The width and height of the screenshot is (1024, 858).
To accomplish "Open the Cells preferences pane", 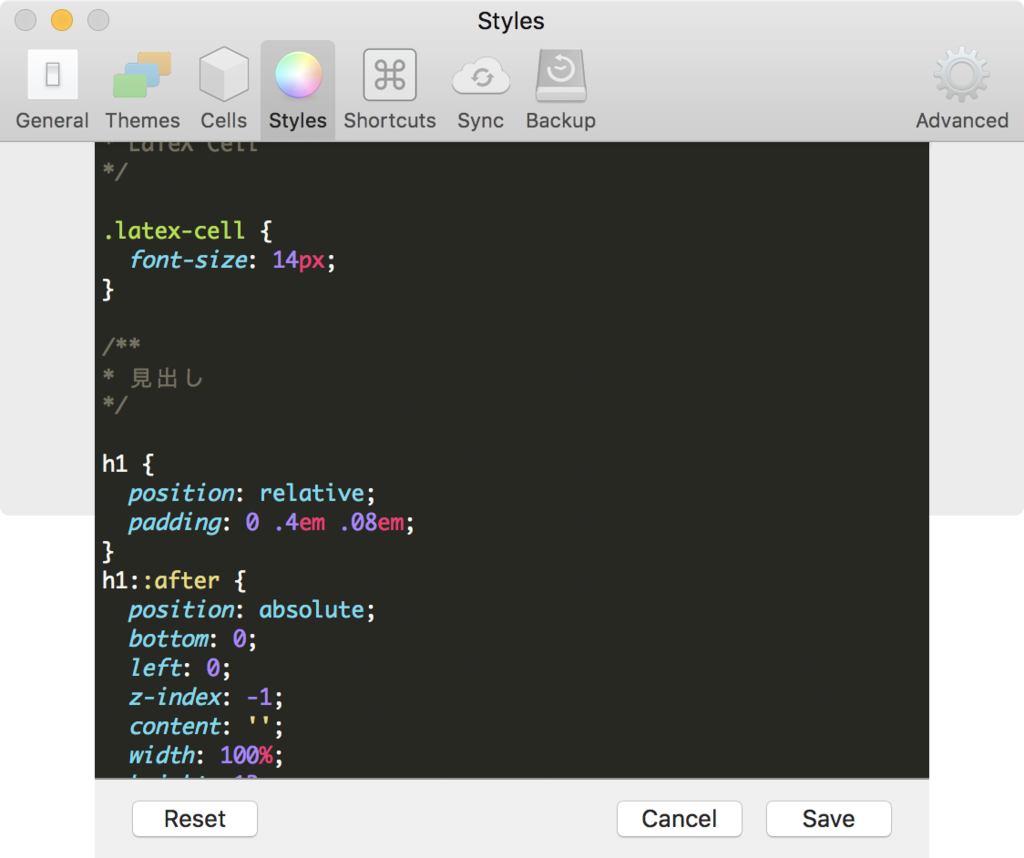I will (x=223, y=89).
